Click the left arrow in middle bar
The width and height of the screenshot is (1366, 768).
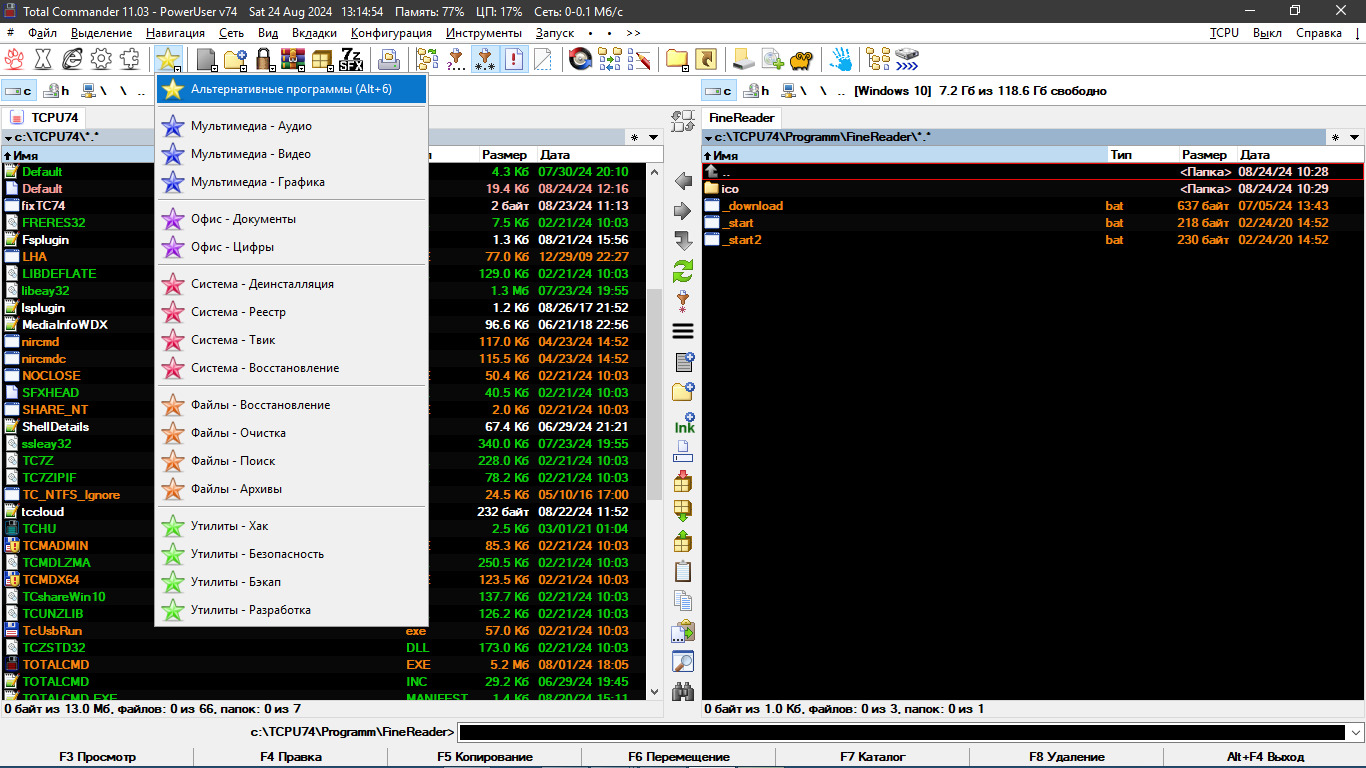click(683, 181)
